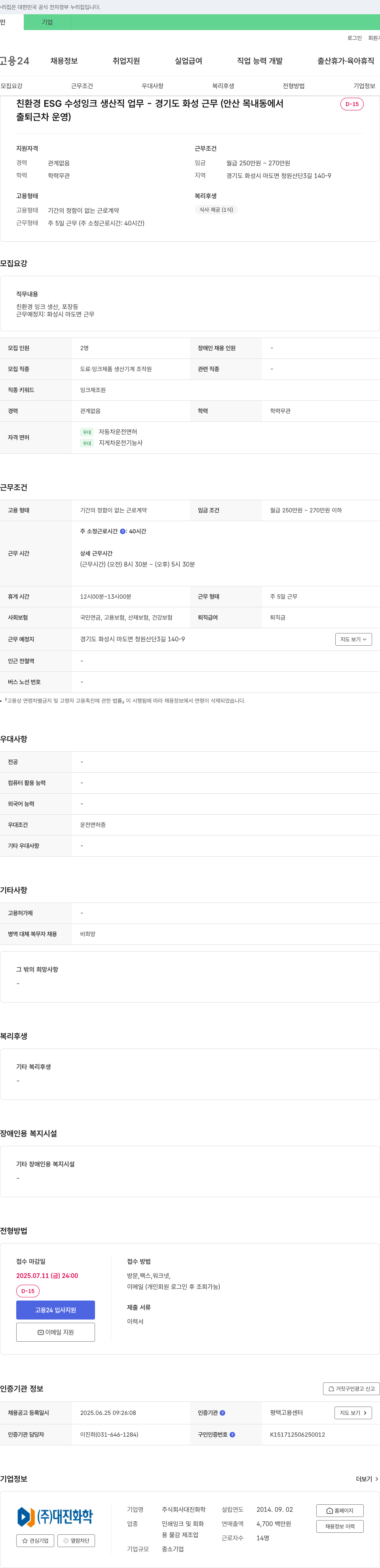Select 구인인증번호 value K151712506250012
The image size is (380, 1568).
pyautogui.click(x=297, y=1435)
